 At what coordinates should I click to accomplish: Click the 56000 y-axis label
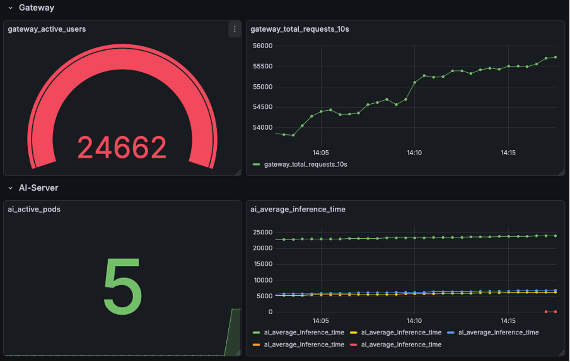(x=262, y=46)
